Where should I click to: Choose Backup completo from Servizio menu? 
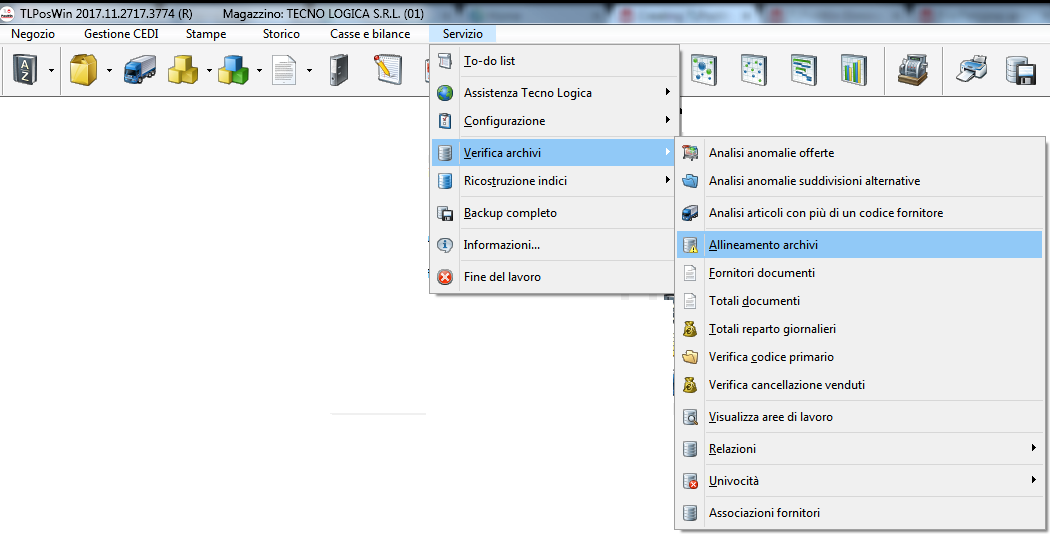[x=510, y=213]
